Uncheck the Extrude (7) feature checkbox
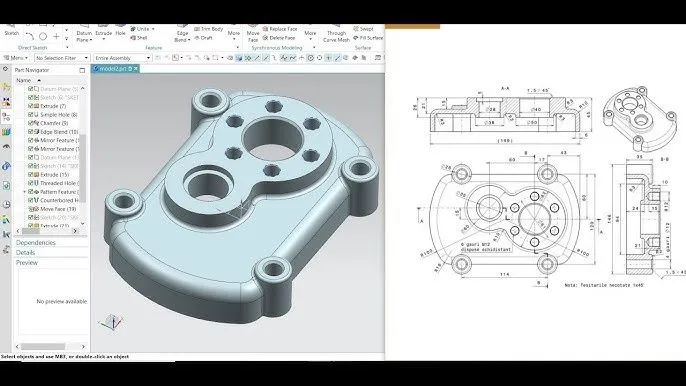686x386 pixels. (31, 106)
